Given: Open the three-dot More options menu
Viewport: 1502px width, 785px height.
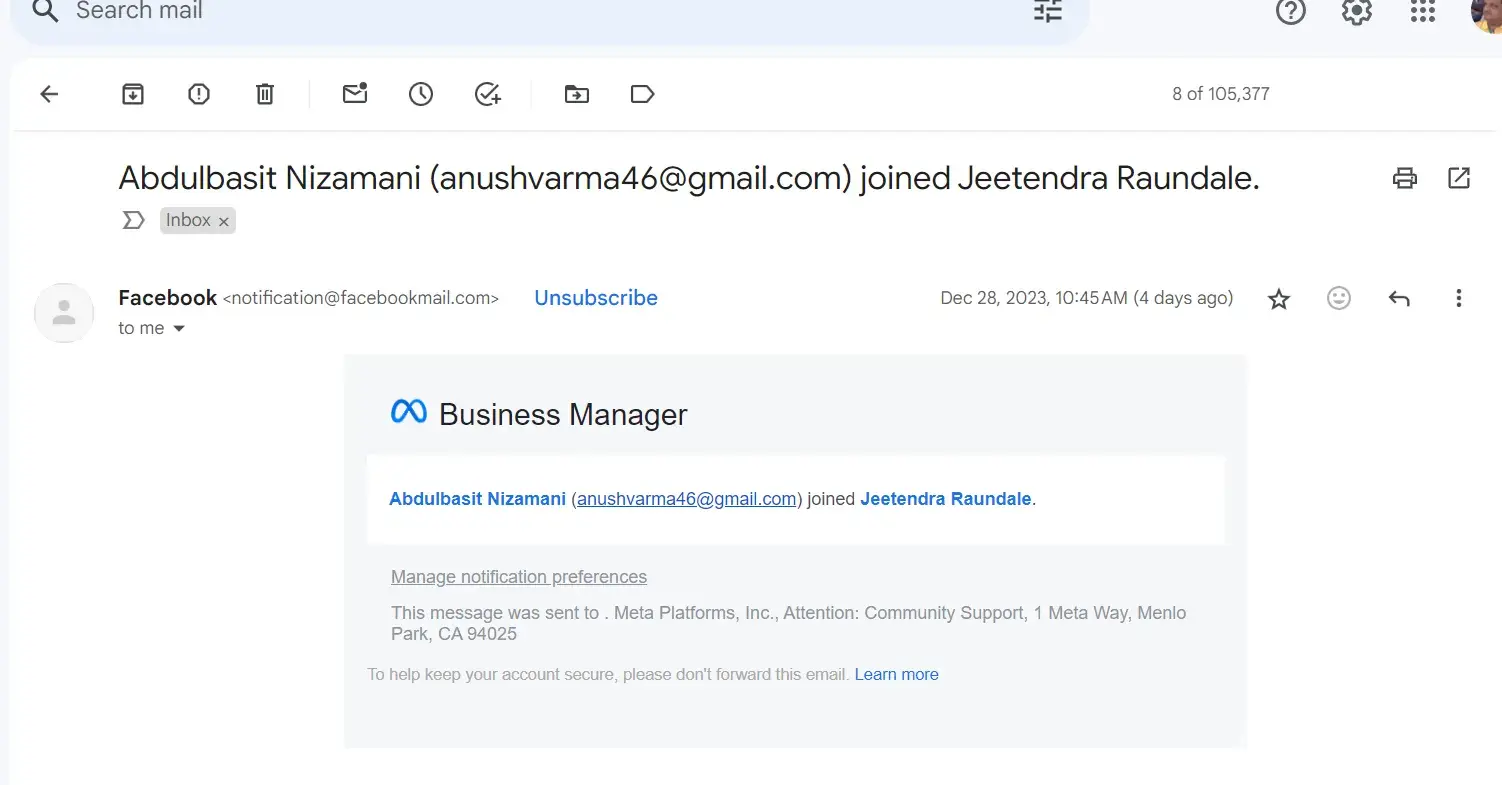Looking at the screenshot, I should (1459, 298).
